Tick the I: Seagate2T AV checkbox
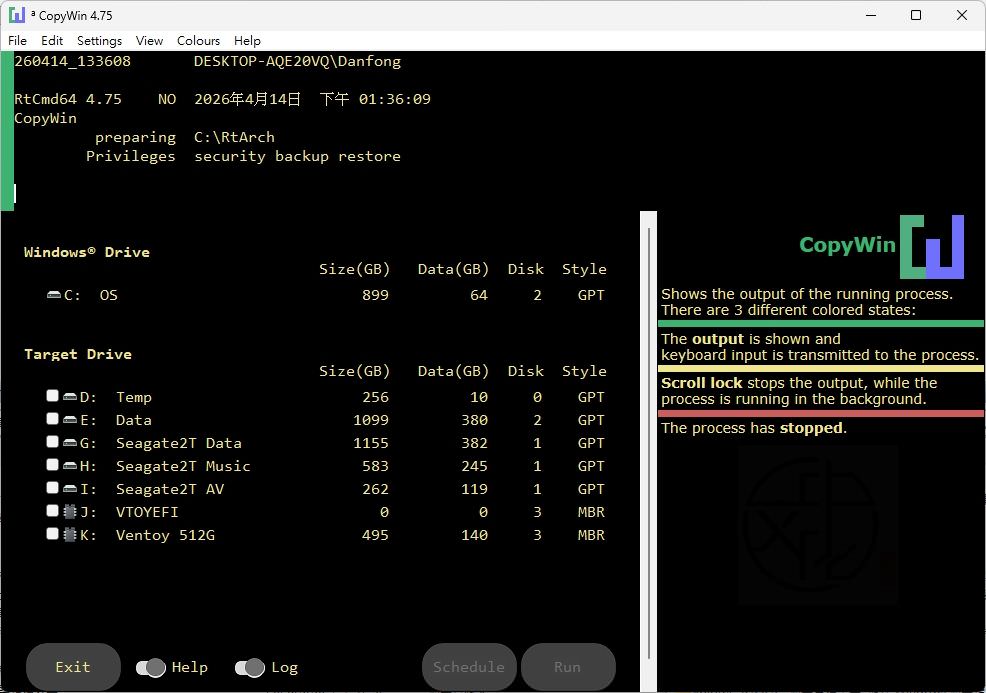Screen dimensions: 986x693 (53, 488)
